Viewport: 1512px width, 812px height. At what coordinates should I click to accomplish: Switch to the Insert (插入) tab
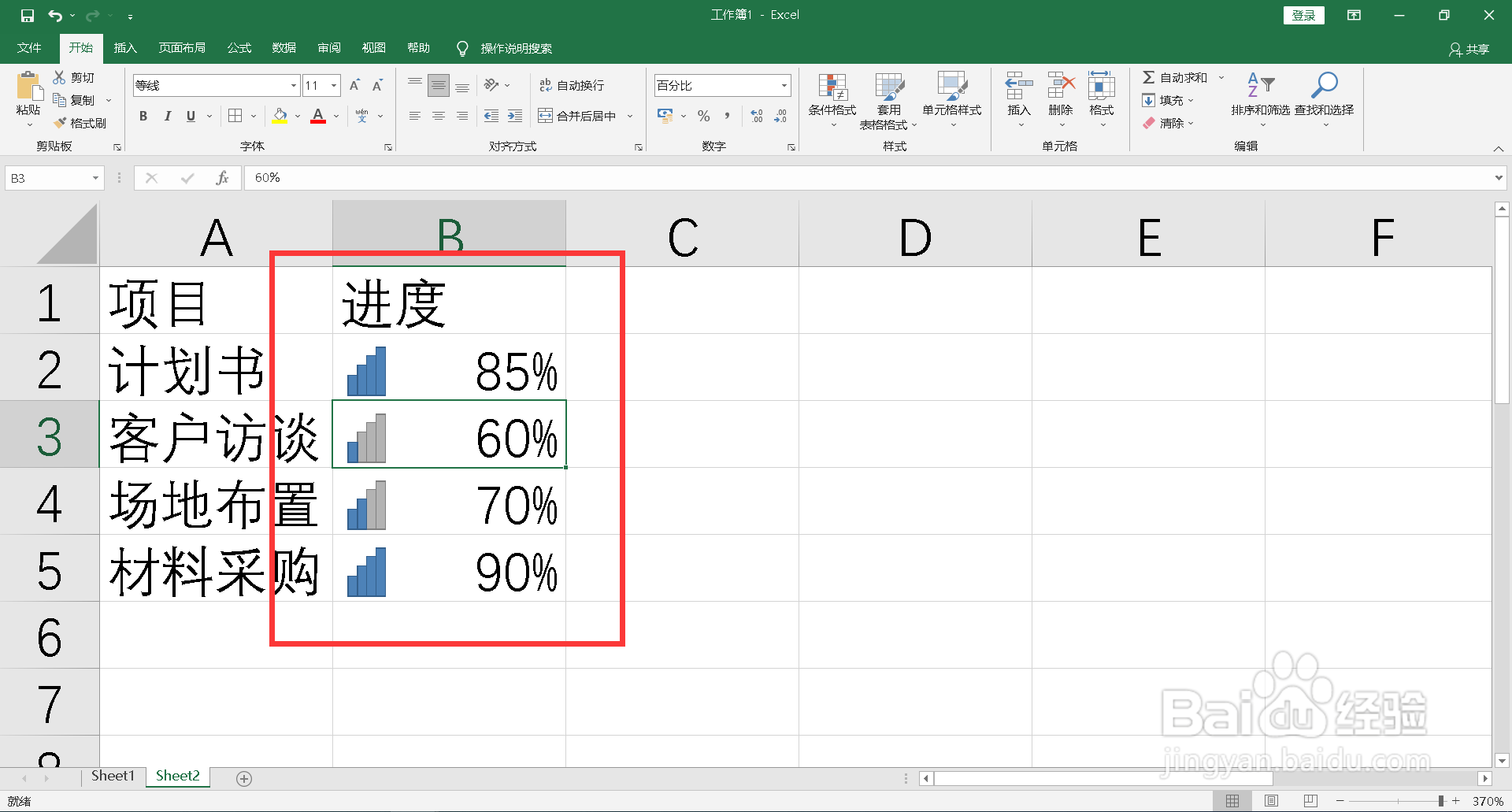coord(125,48)
